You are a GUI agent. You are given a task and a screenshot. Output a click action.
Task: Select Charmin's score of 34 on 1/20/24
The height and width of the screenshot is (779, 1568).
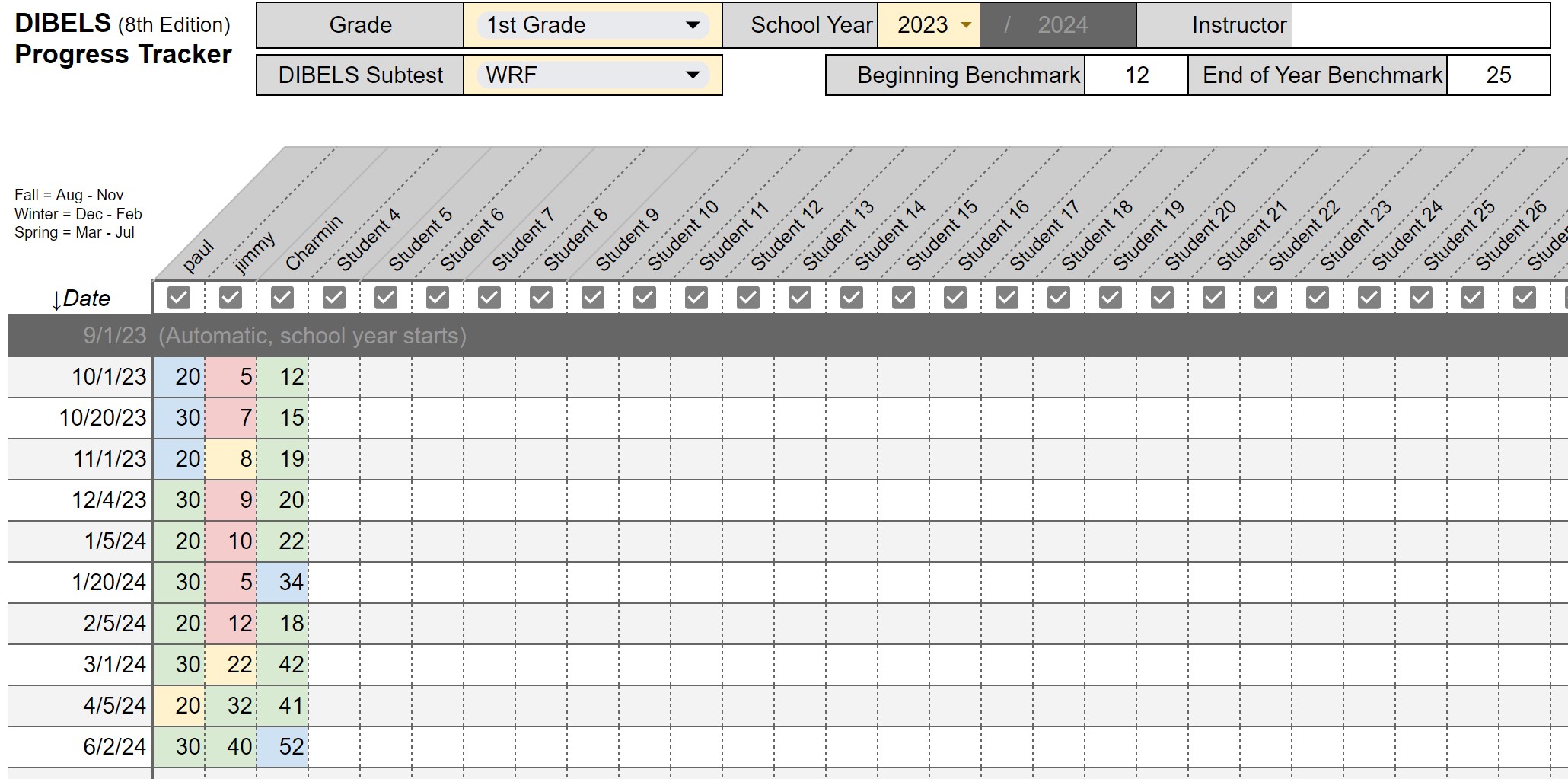pos(283,582)
